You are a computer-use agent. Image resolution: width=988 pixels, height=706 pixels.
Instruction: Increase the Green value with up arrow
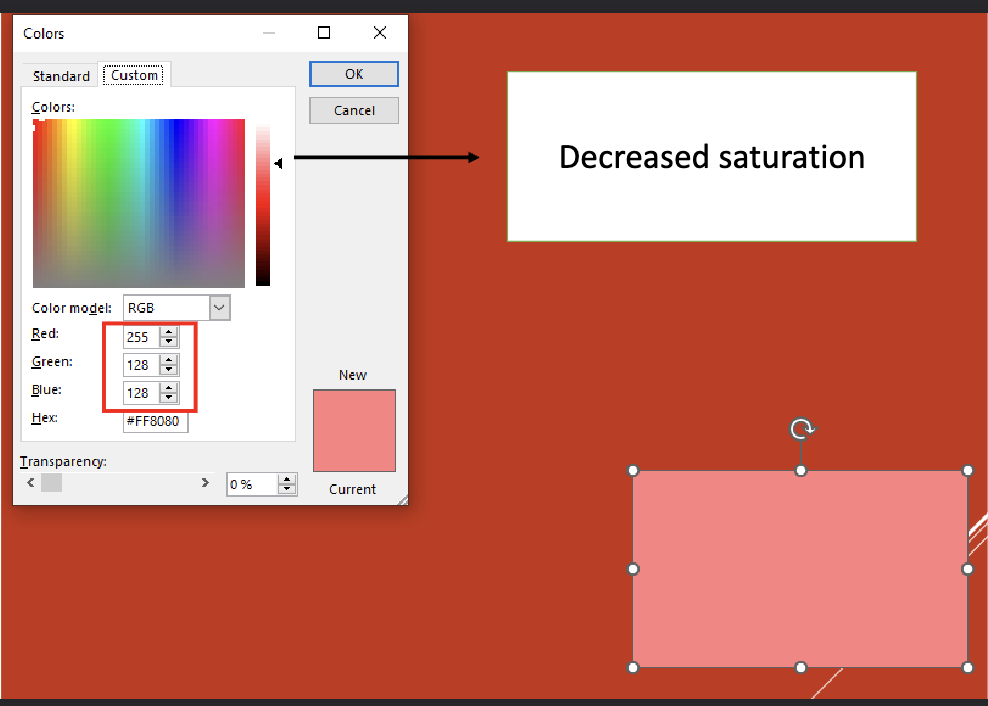(168, 359)
